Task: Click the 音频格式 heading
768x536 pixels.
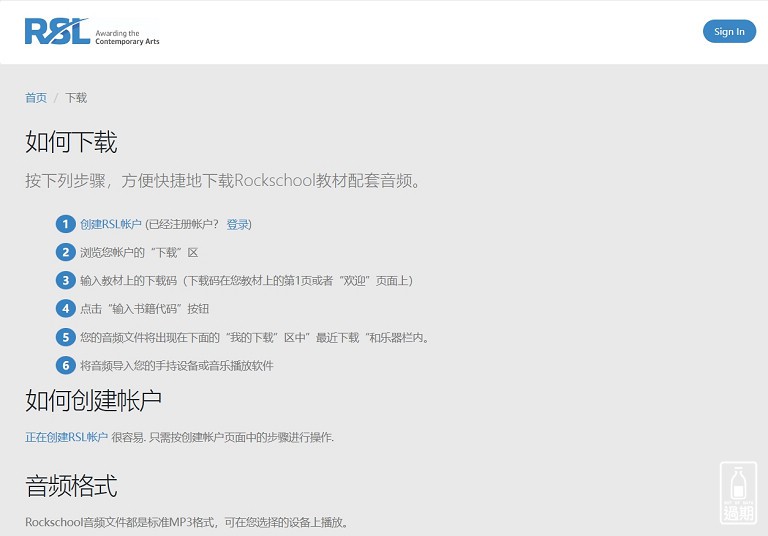Action: click(71, 486)
